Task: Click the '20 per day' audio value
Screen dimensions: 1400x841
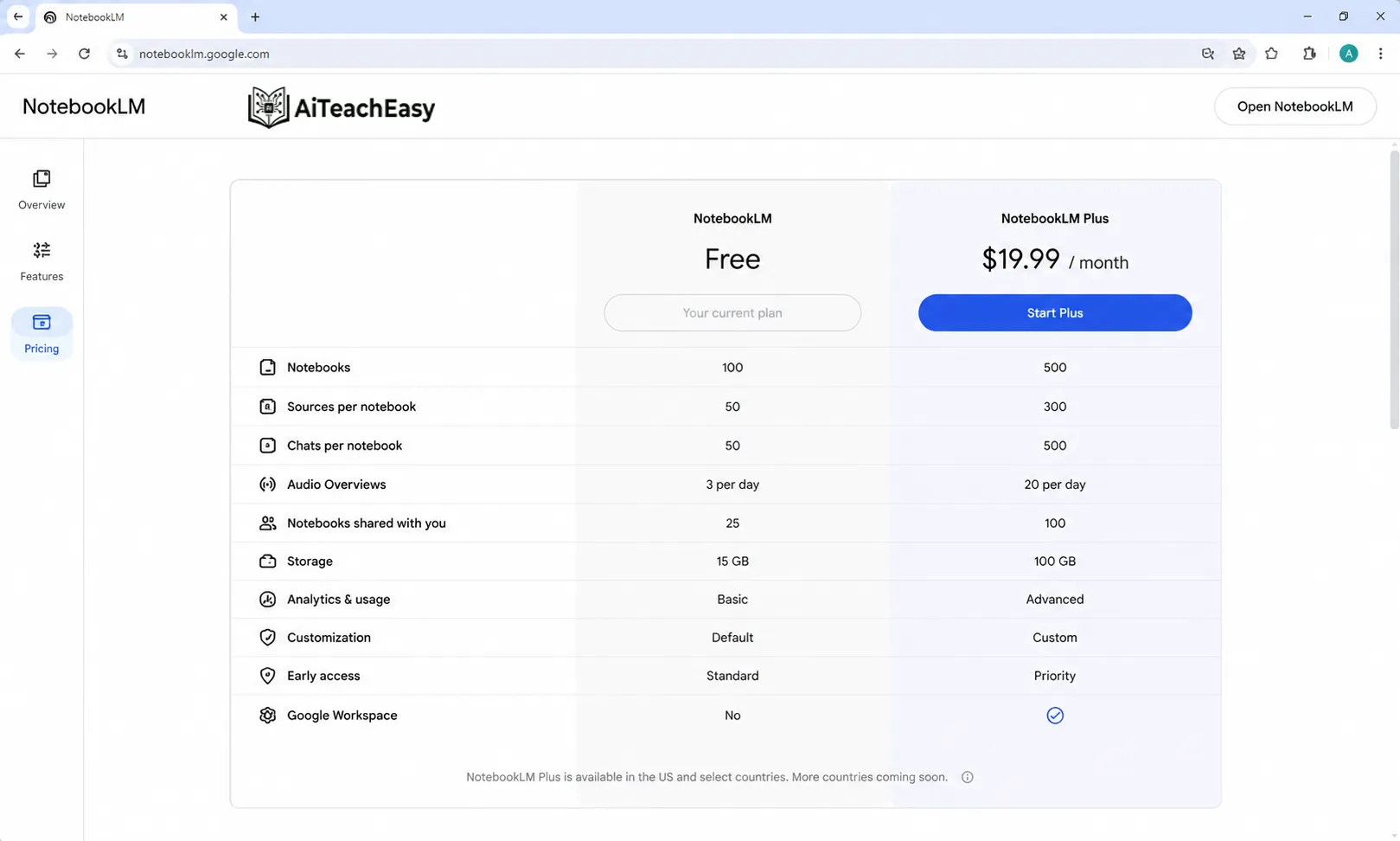Action: 1055,485
